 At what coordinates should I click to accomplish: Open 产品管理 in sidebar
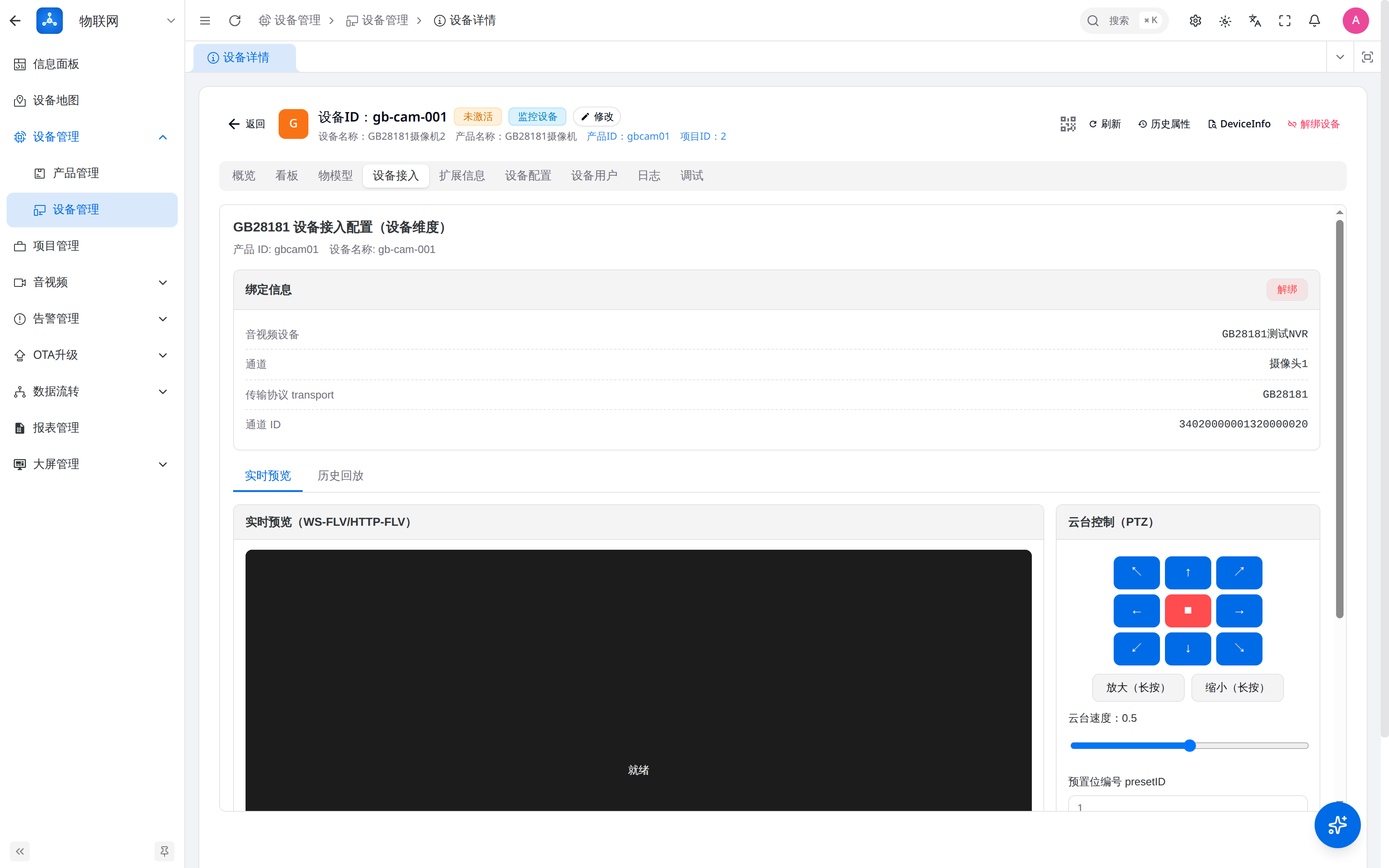[92, 173]
